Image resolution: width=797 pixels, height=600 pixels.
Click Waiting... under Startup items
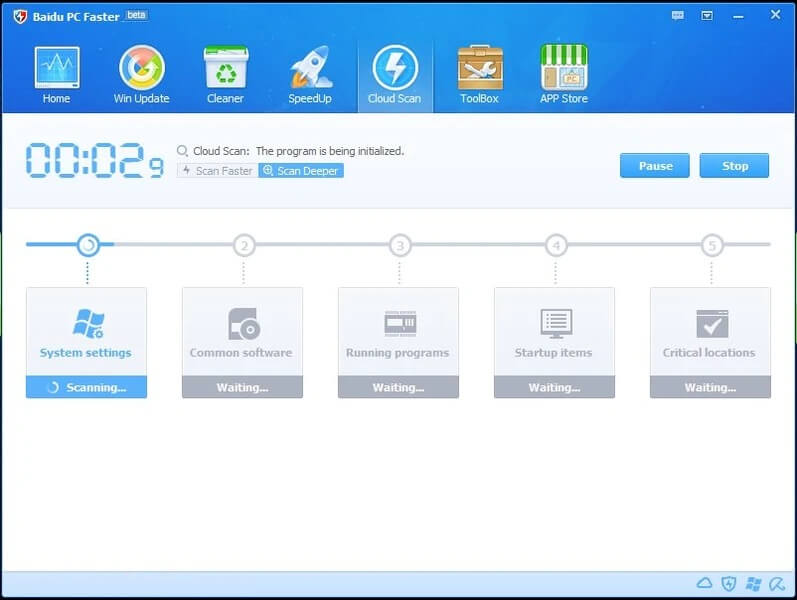click(x=555, y=387)
